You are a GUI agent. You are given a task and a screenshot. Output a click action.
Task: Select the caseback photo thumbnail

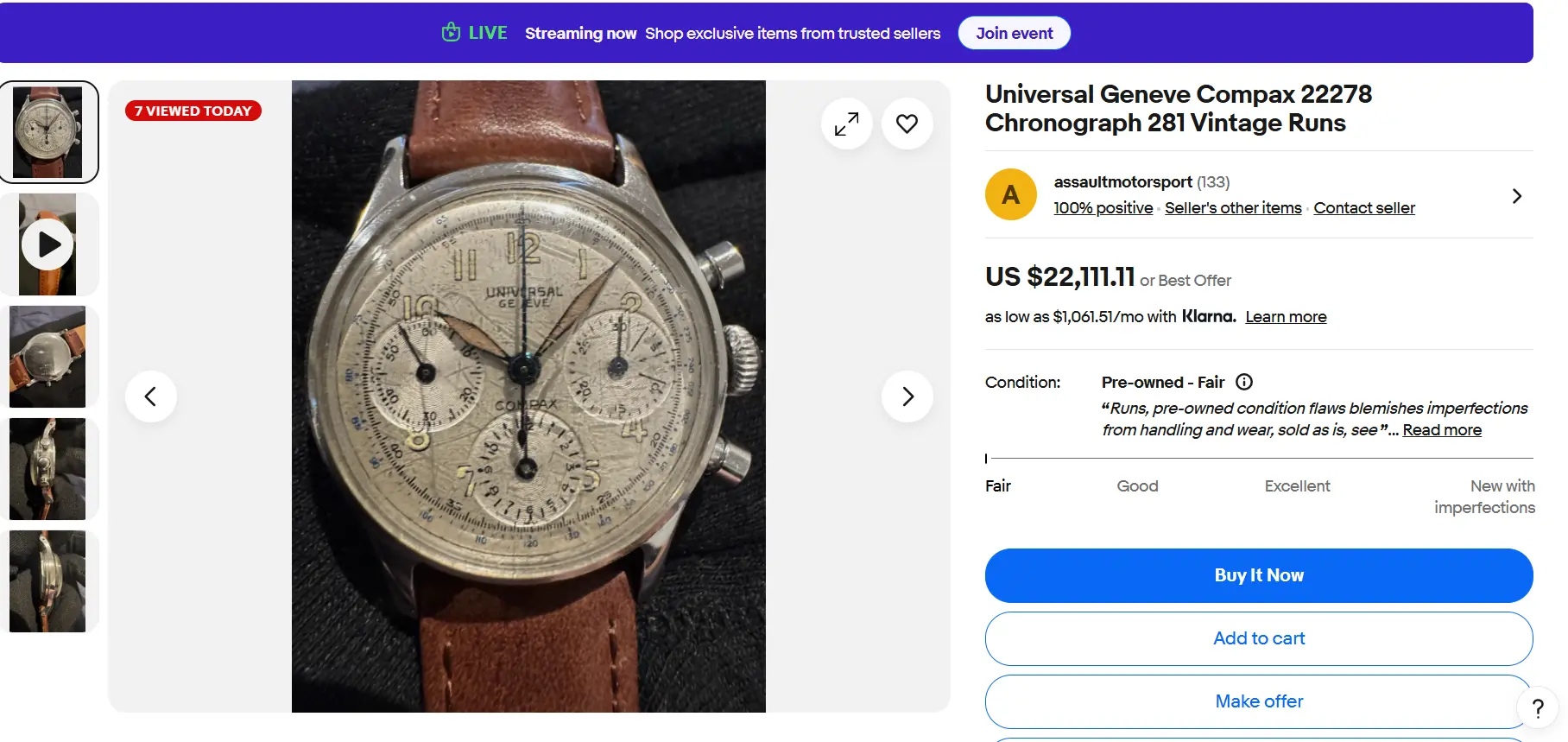coord(47,357)
